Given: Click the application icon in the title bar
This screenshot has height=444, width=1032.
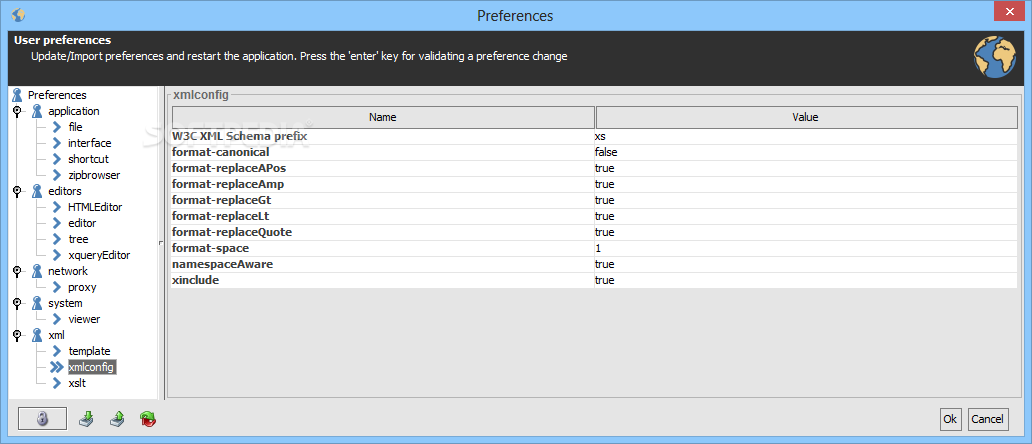Looking at the screenshot, I should pyautogui.click(x=19, y=14).
